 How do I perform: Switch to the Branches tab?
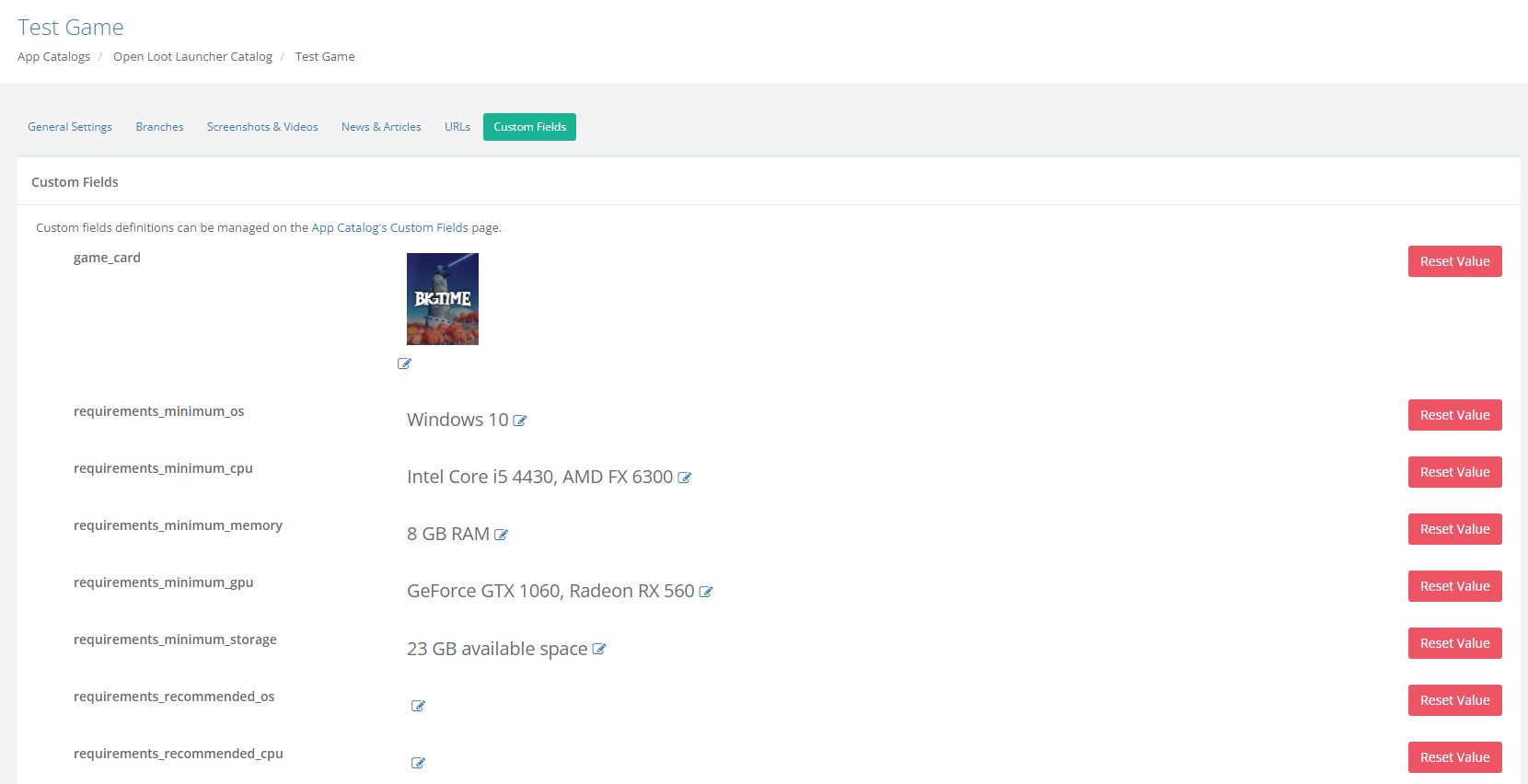click(159, 127)
